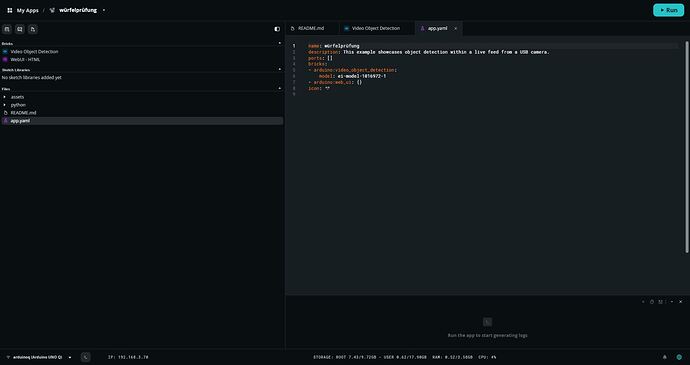Click the first add-brick toolbar icon
Image resolution: width=690 pixels, height=365 pixels.
click(7, 29)
